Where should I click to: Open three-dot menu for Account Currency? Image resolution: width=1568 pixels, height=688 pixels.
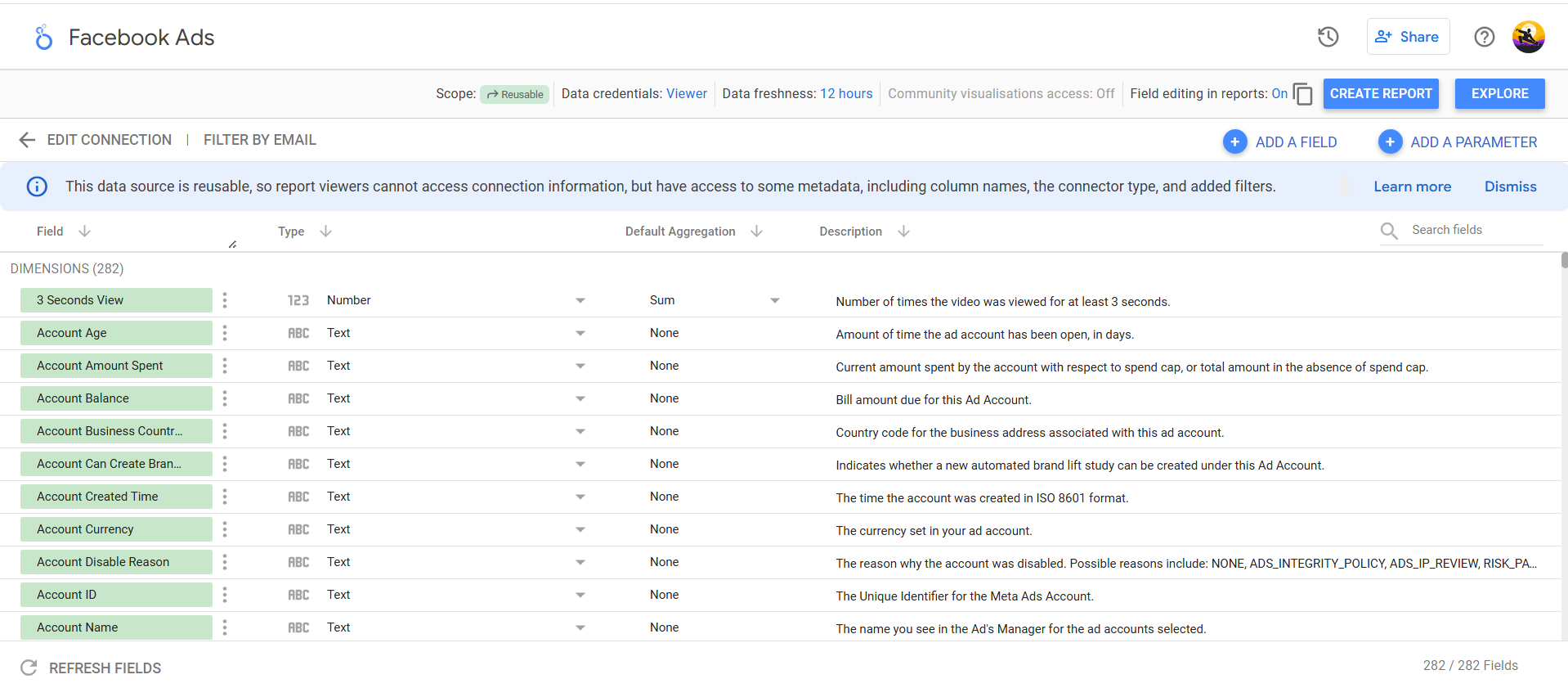(x=225, y=529)
